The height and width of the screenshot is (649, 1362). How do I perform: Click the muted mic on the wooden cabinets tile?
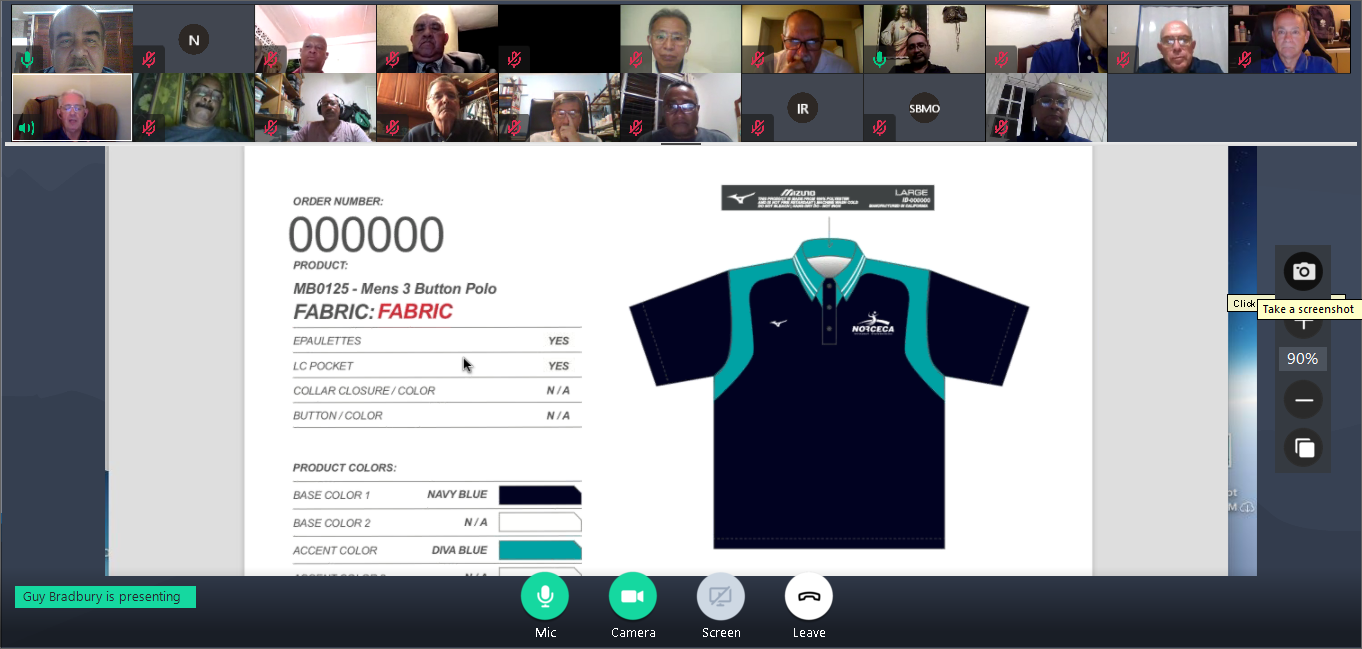[x=392, y=127]
